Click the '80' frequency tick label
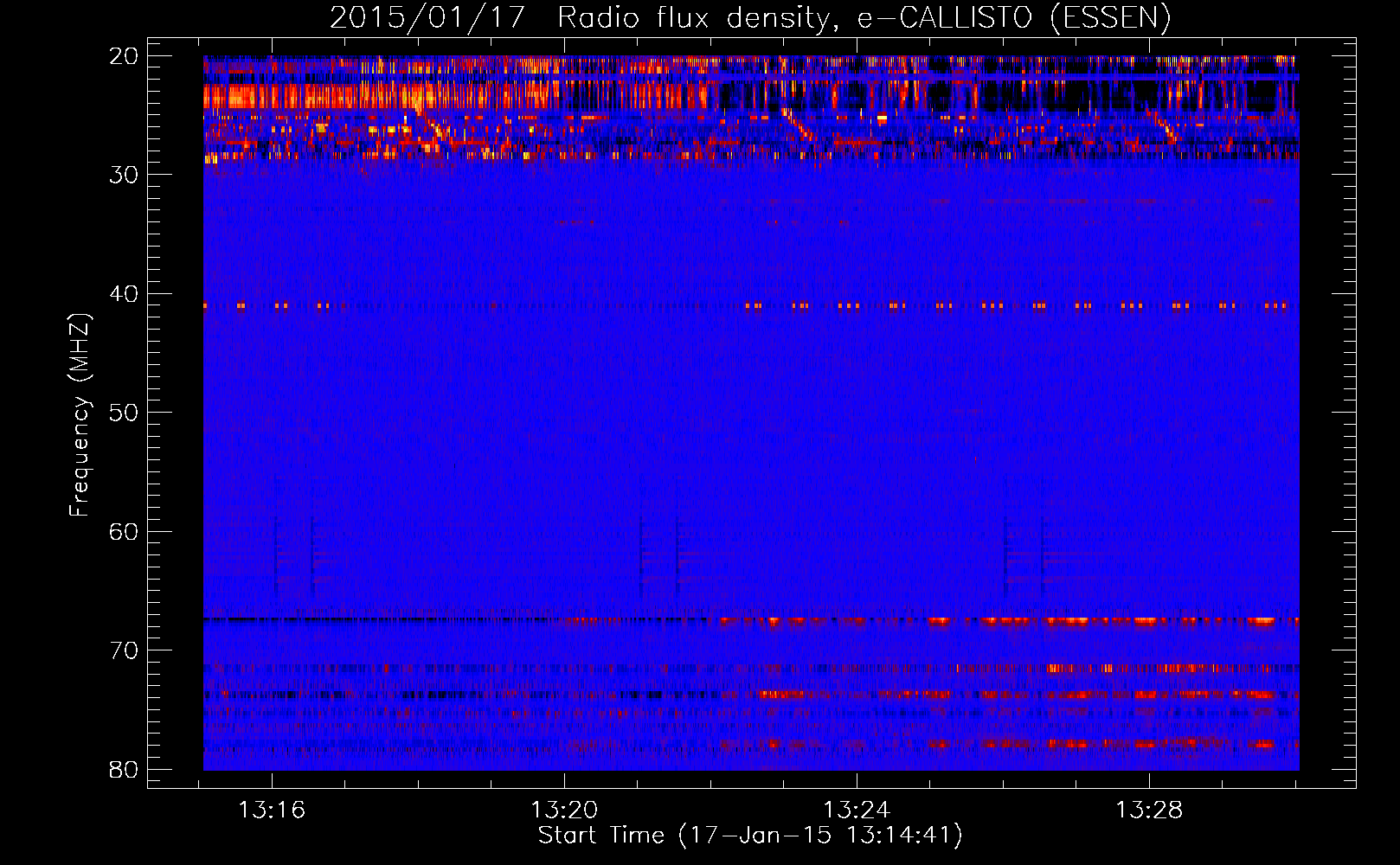 tap(124, 769)
